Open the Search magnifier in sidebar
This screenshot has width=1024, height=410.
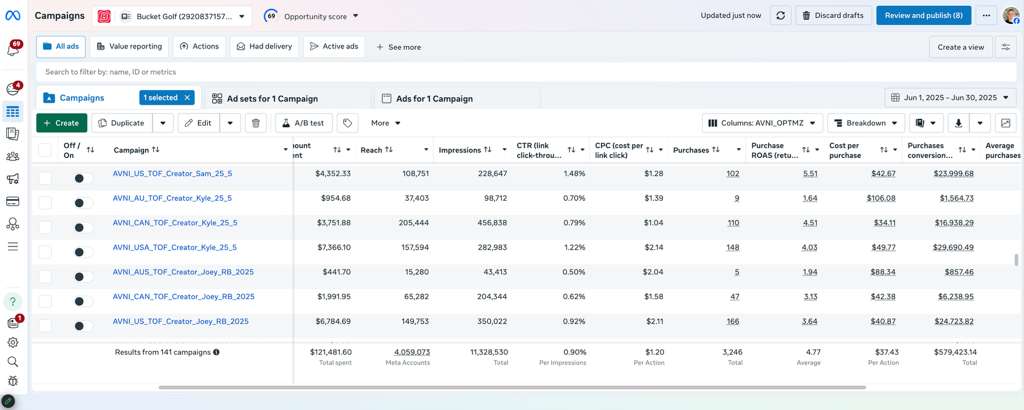pyautogui.click(x=12, y=362)
